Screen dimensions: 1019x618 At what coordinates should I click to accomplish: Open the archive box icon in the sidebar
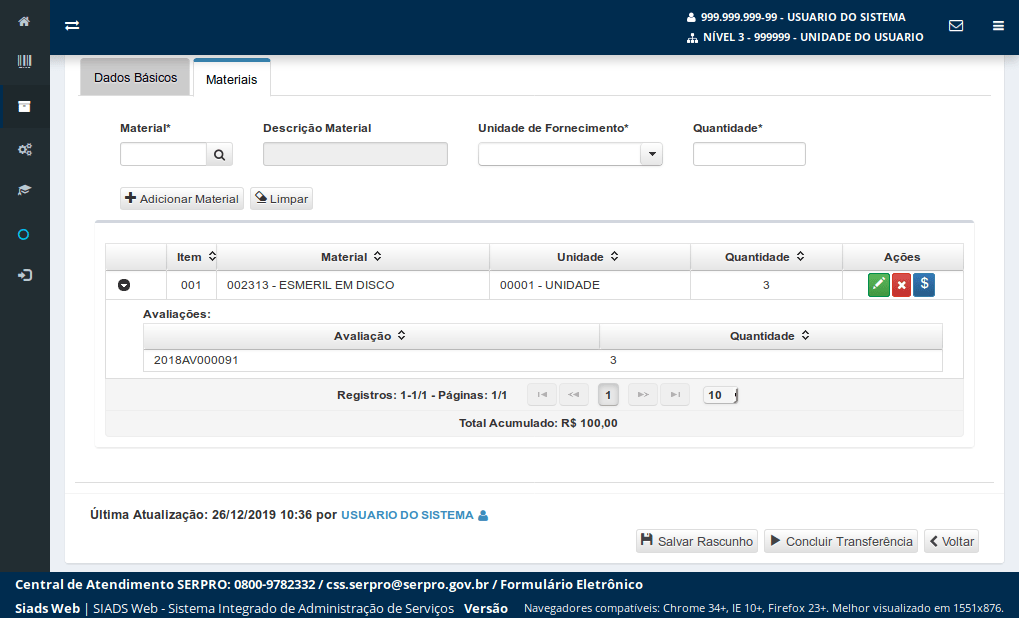24,107
